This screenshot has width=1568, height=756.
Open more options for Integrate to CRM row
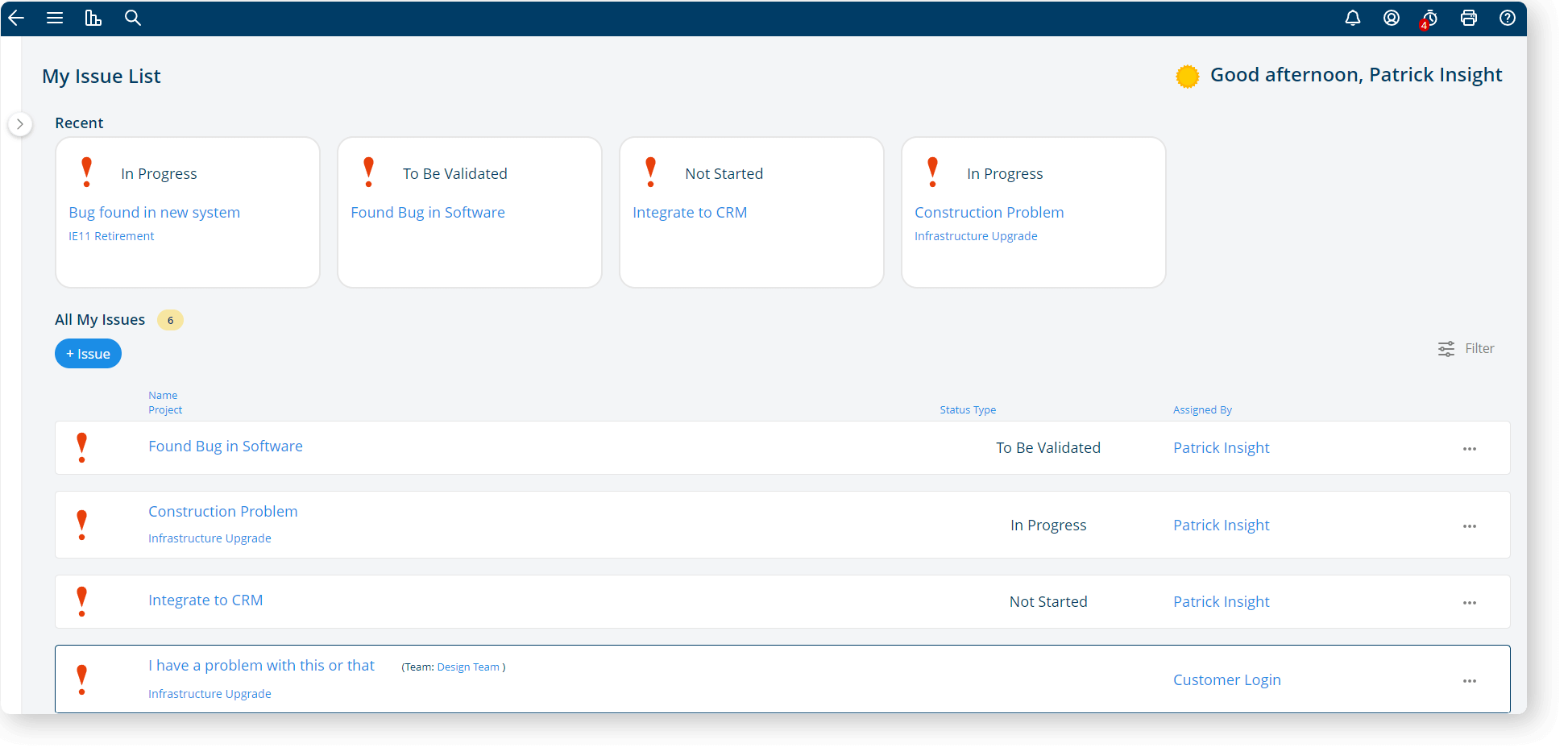pos(1470,603)
